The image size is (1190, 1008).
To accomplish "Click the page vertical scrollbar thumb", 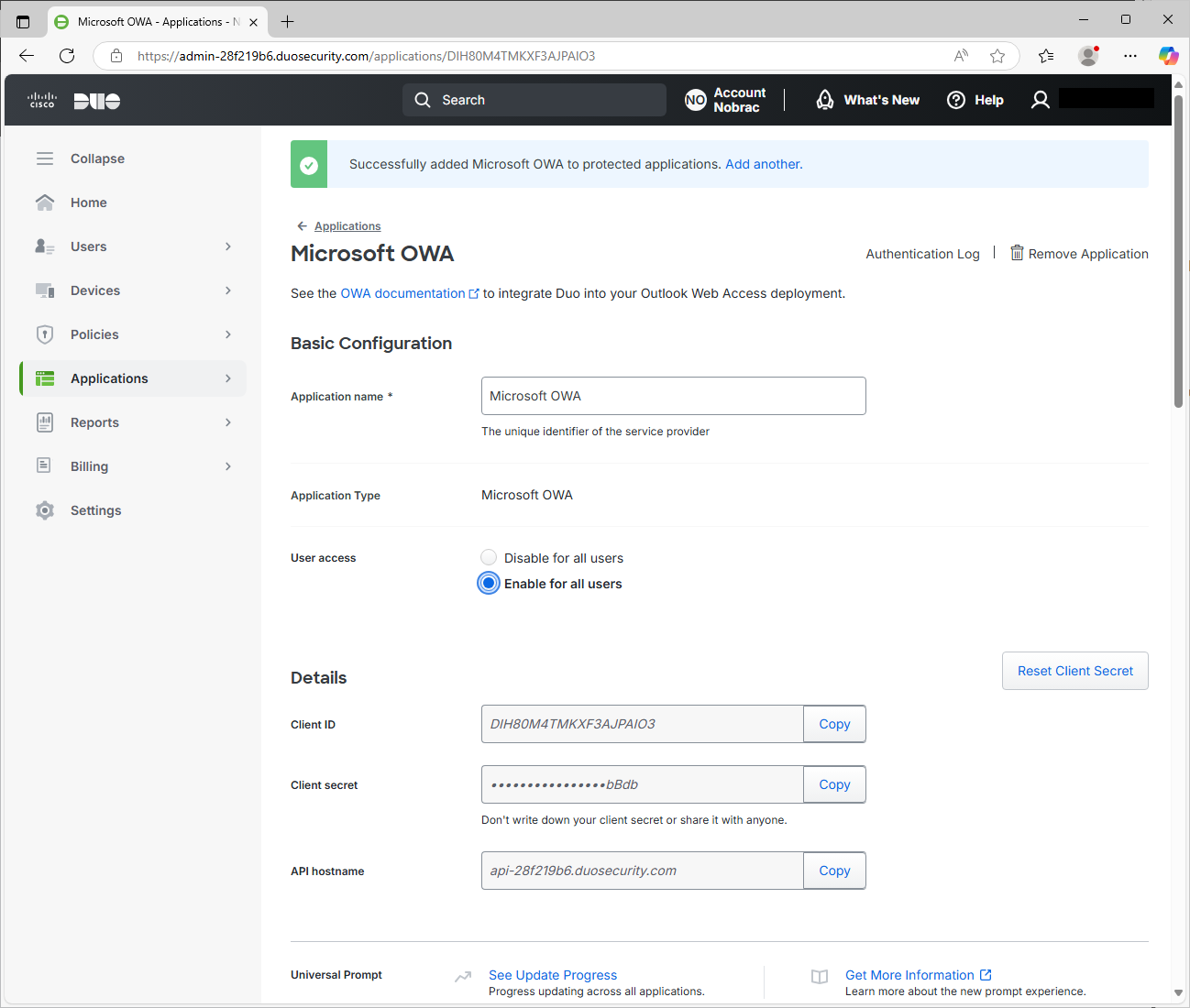I will (1178, 251).
